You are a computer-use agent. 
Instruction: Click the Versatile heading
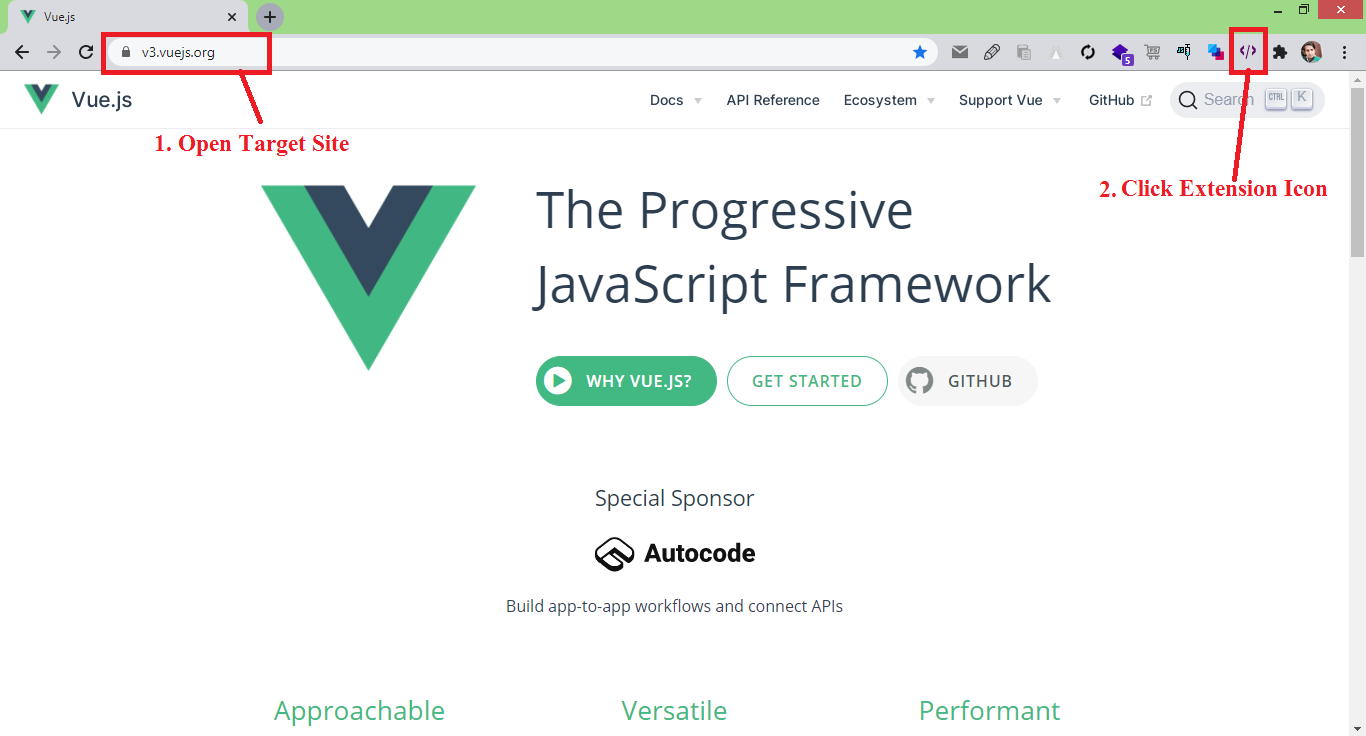(674, 711)
